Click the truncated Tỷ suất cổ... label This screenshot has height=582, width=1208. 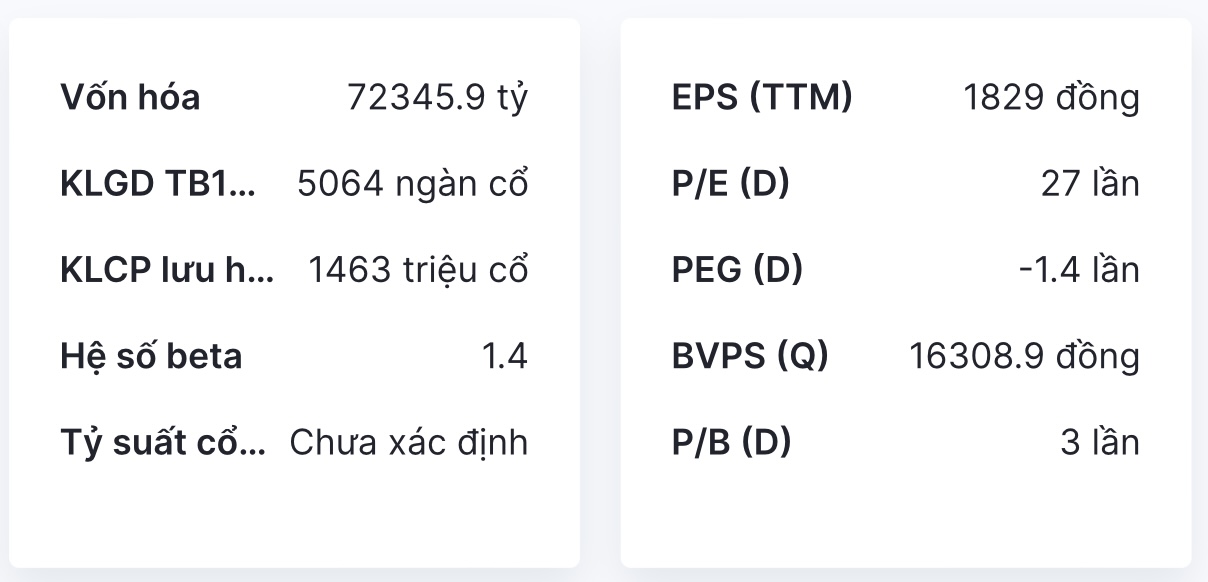163,442
